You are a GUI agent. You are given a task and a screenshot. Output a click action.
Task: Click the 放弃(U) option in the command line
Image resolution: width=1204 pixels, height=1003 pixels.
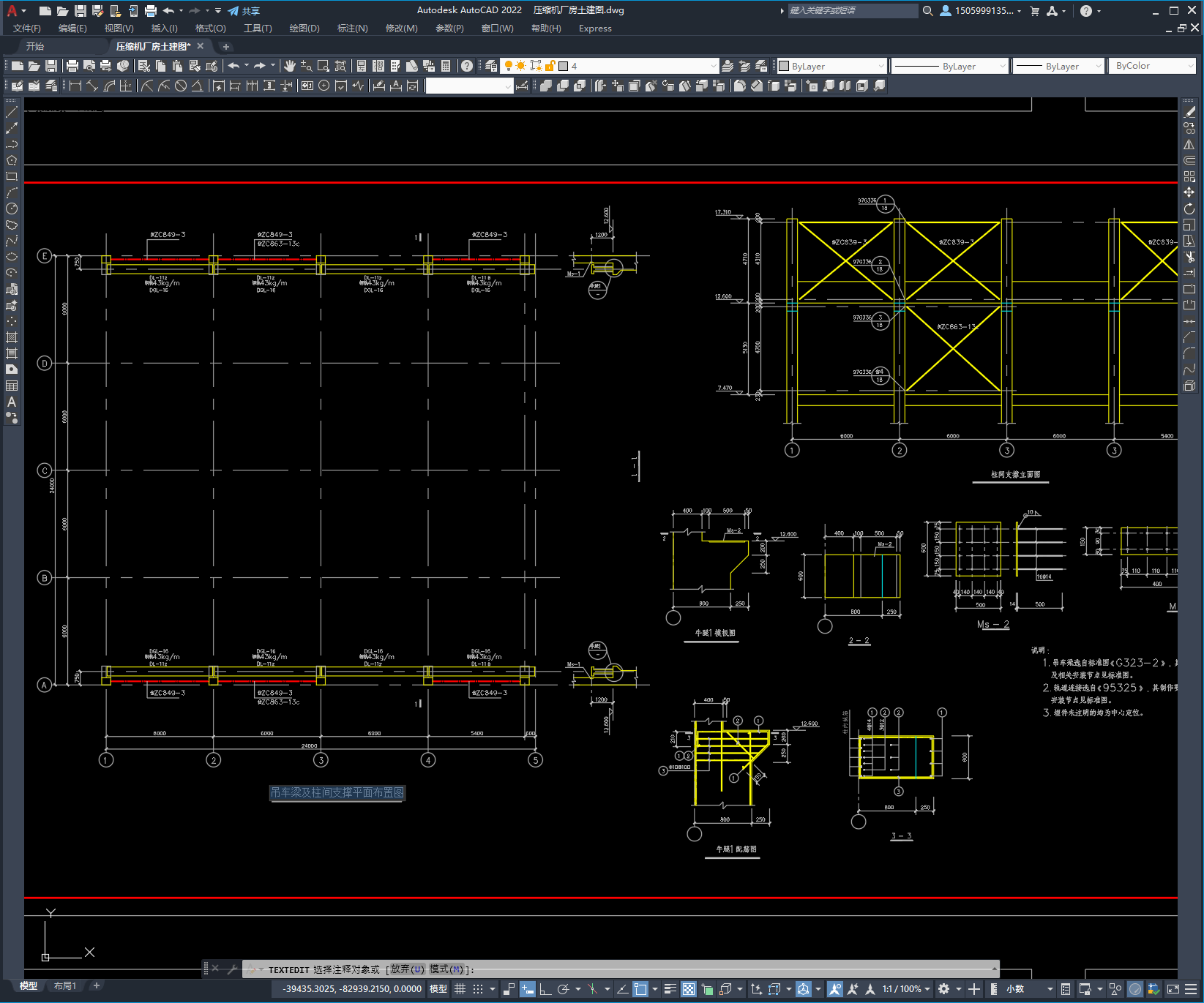[407, 969]
